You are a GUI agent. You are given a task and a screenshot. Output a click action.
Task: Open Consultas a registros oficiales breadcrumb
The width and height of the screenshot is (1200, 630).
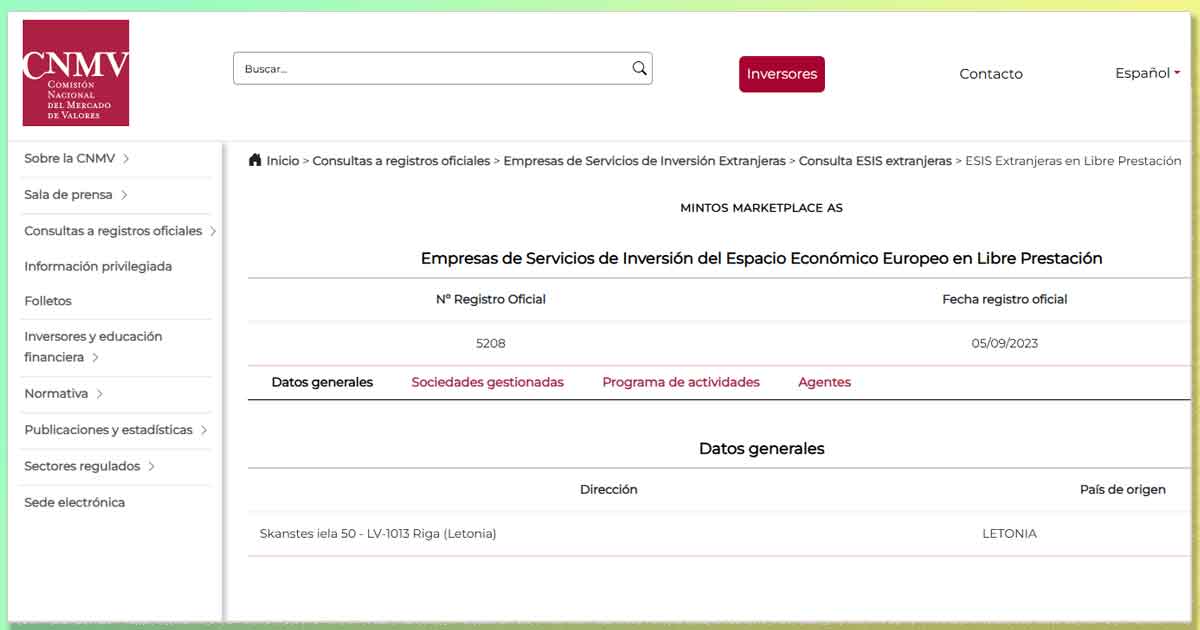401,161
